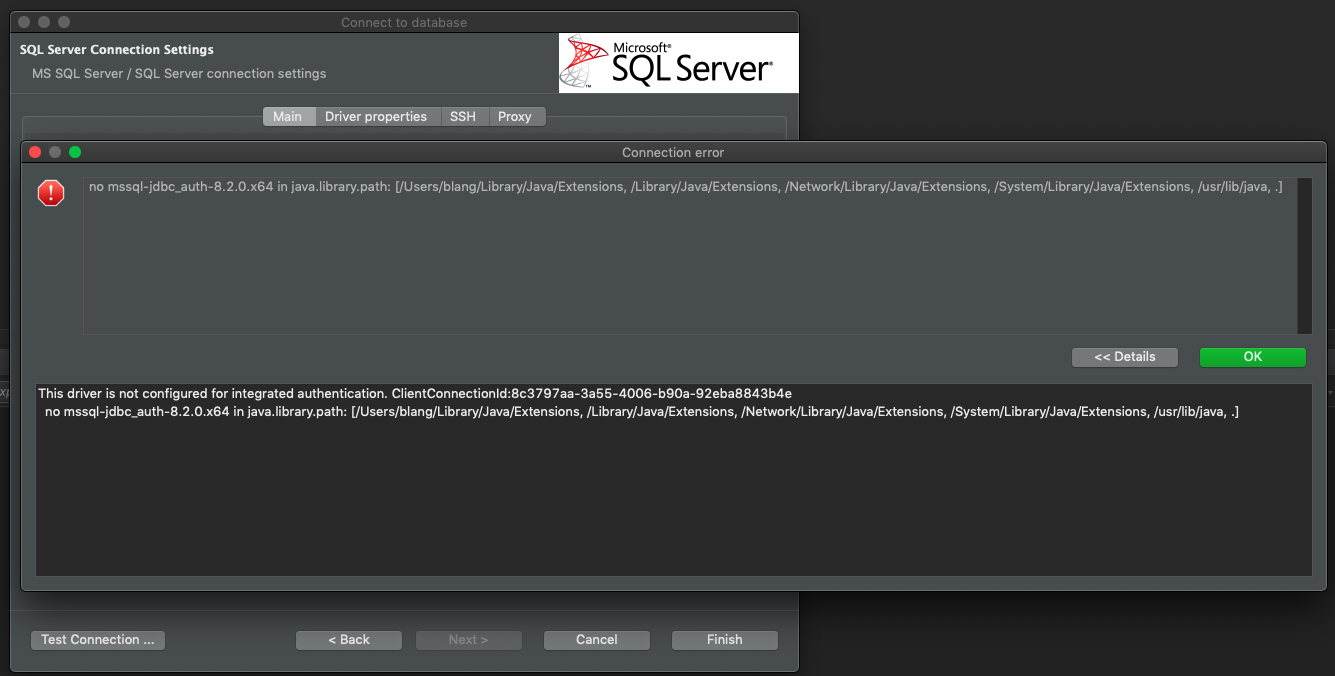Click the Microsoft SQL Server logo
This screenshot has width=1335, height=676.
[x=678, y=62]
